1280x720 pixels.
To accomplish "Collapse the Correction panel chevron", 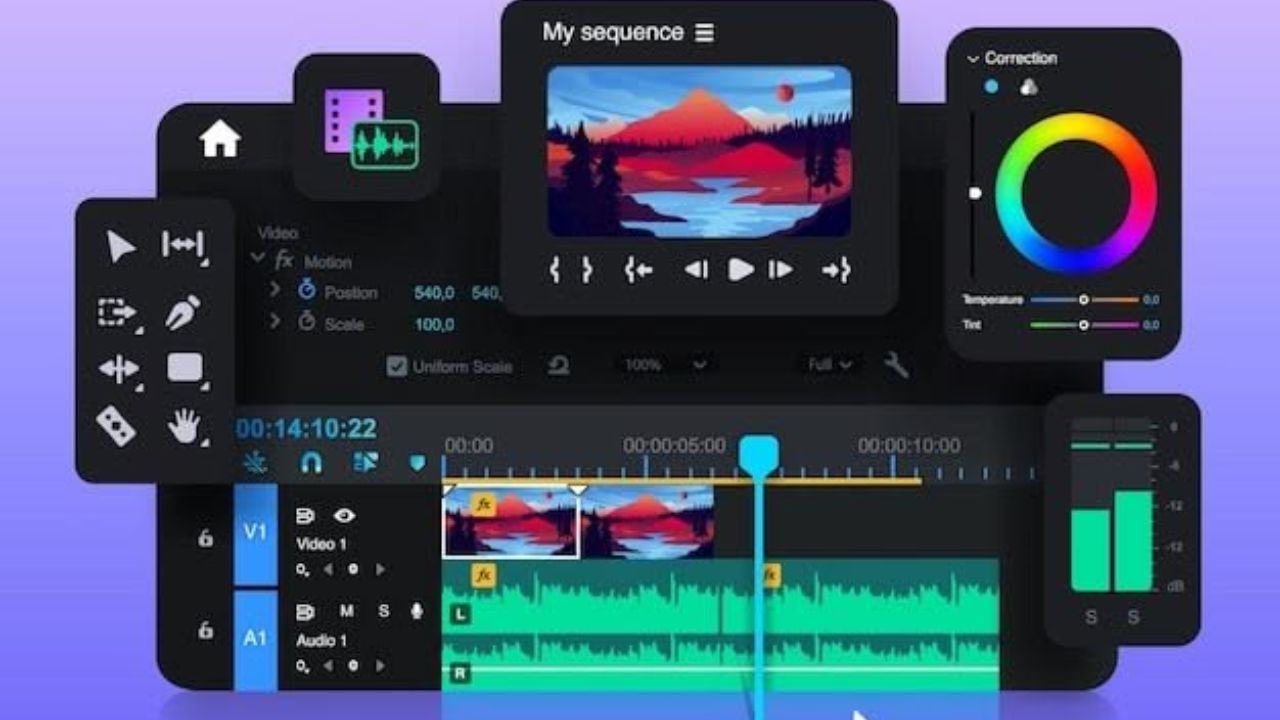I will pos(972,59).
